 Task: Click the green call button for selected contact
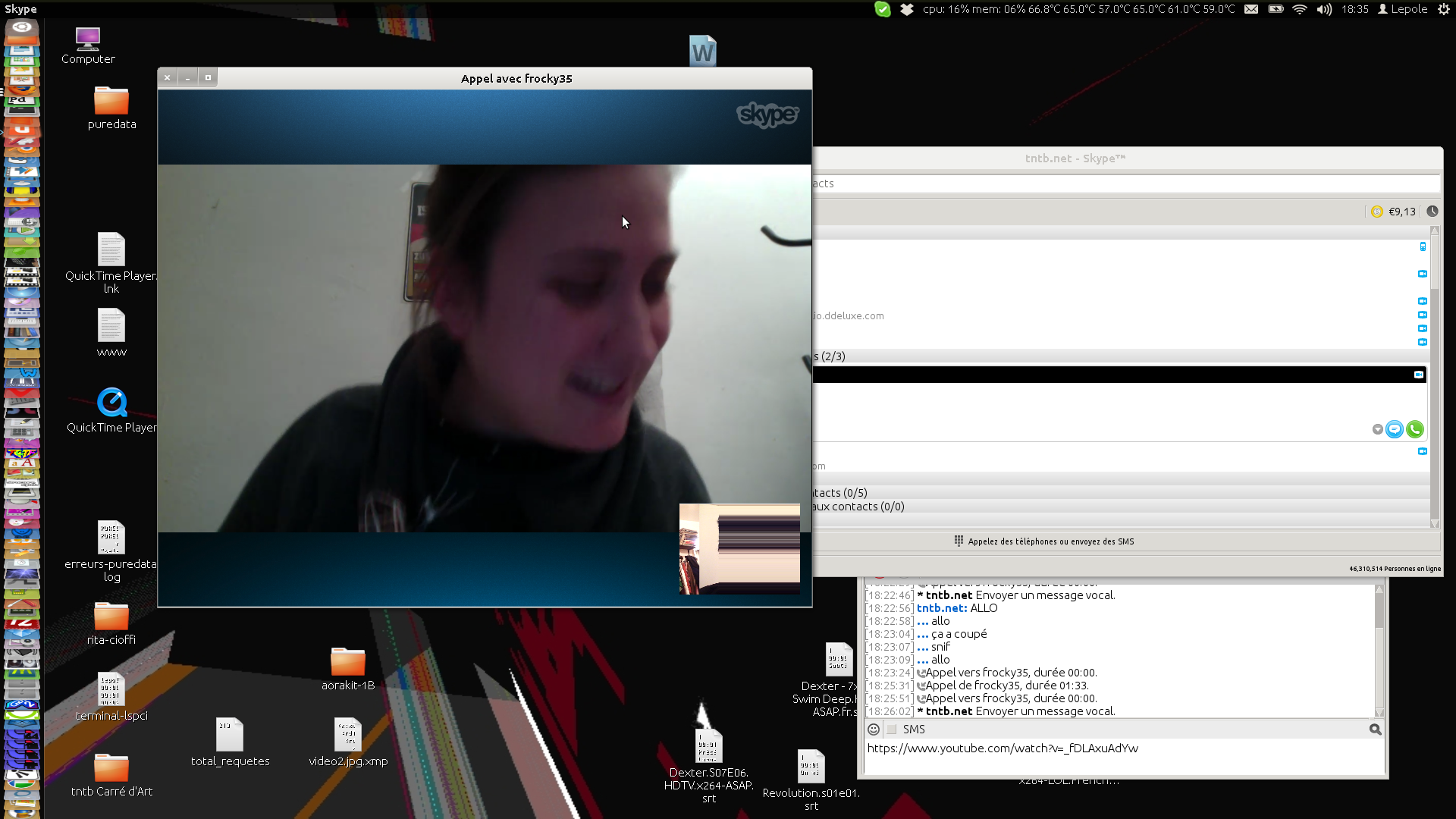point(1414,429)
